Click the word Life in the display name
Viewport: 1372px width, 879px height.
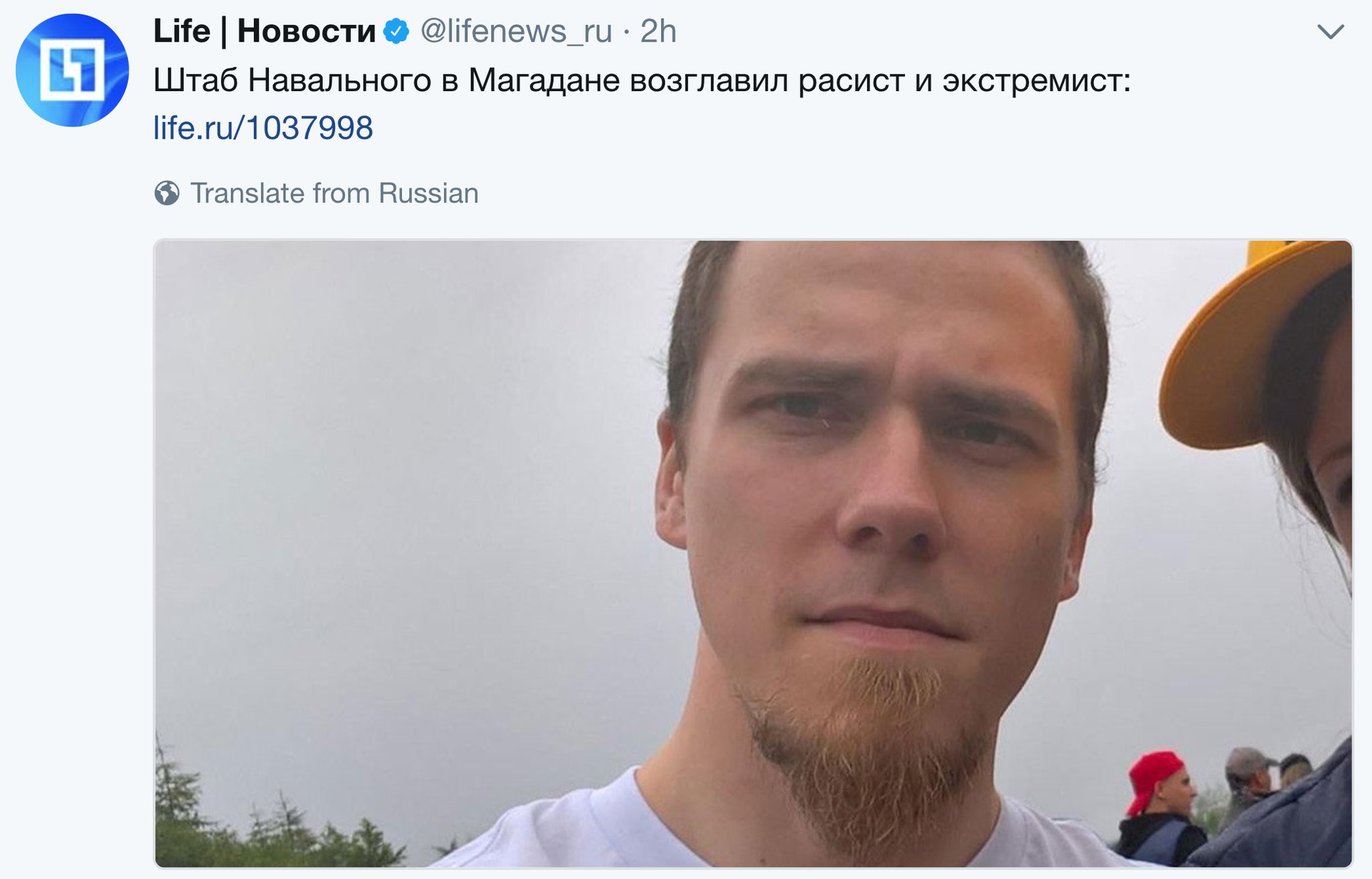click(x=182, y=31)
